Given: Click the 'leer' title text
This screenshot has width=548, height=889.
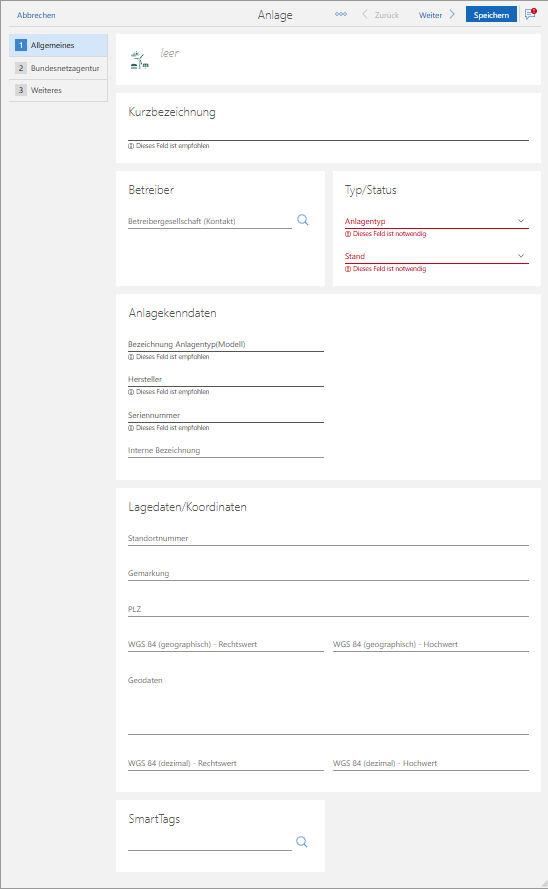Looking at the screenshot, I should pyautogui.click(x=169, y=53).
